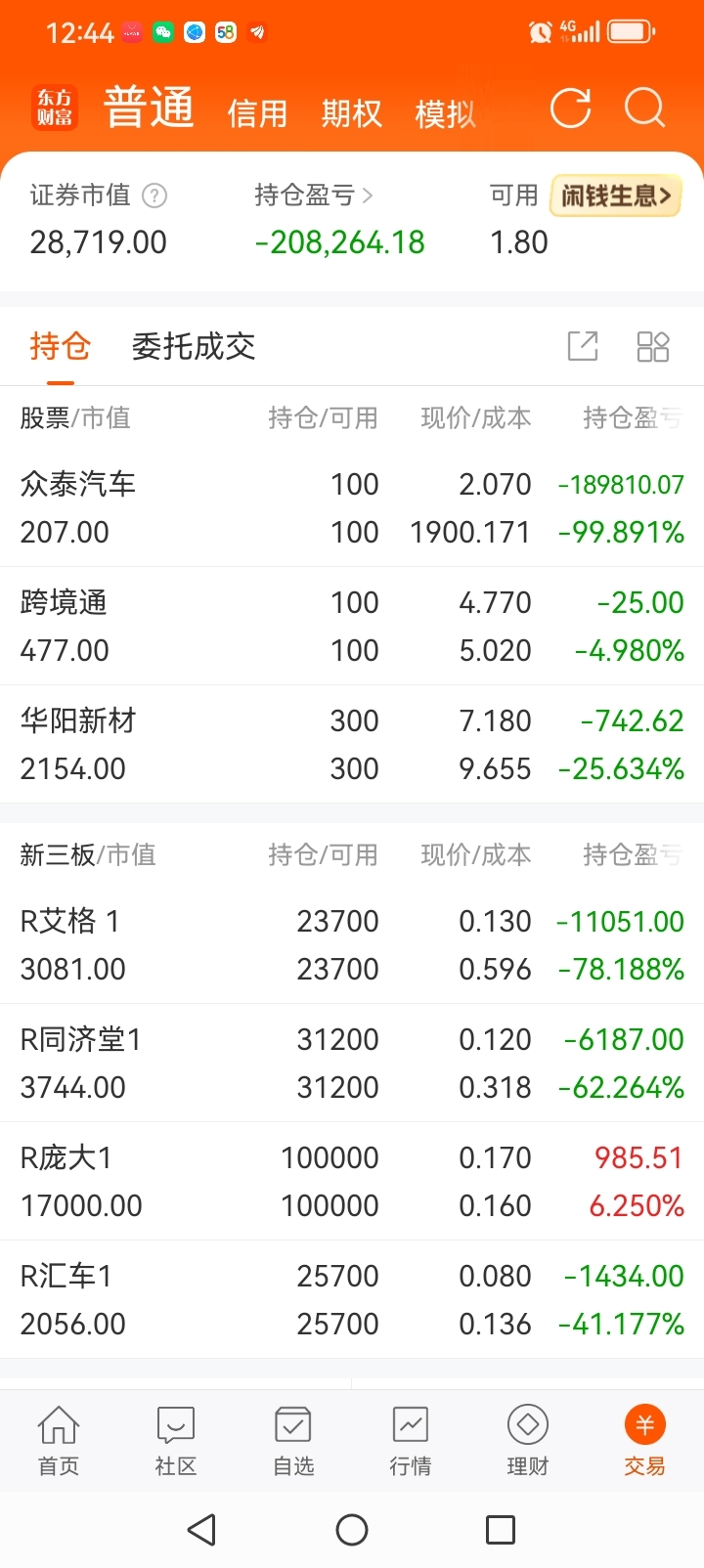Tap Android back navigation button
This screenshot has width=704, height=1568.
[201, 1530]
